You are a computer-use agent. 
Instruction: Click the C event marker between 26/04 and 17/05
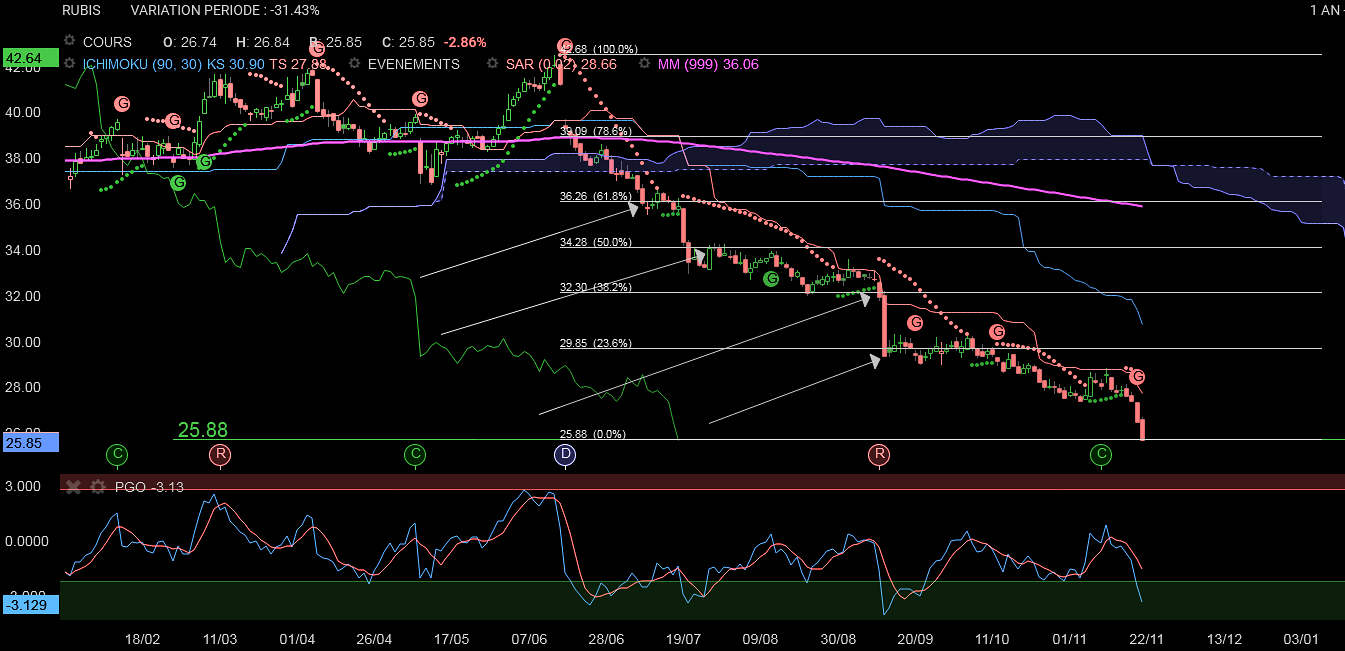(415, 455)
